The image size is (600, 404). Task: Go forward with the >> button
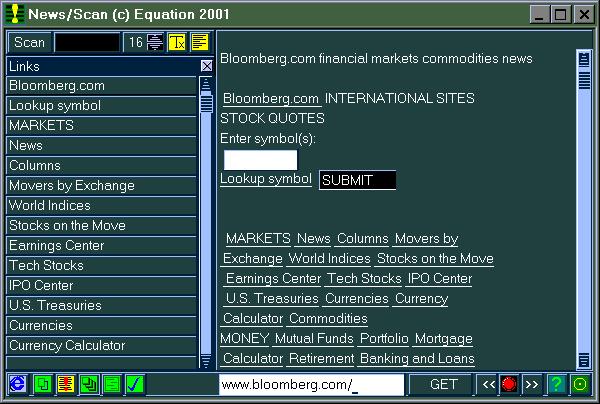[x=531, y=384]
